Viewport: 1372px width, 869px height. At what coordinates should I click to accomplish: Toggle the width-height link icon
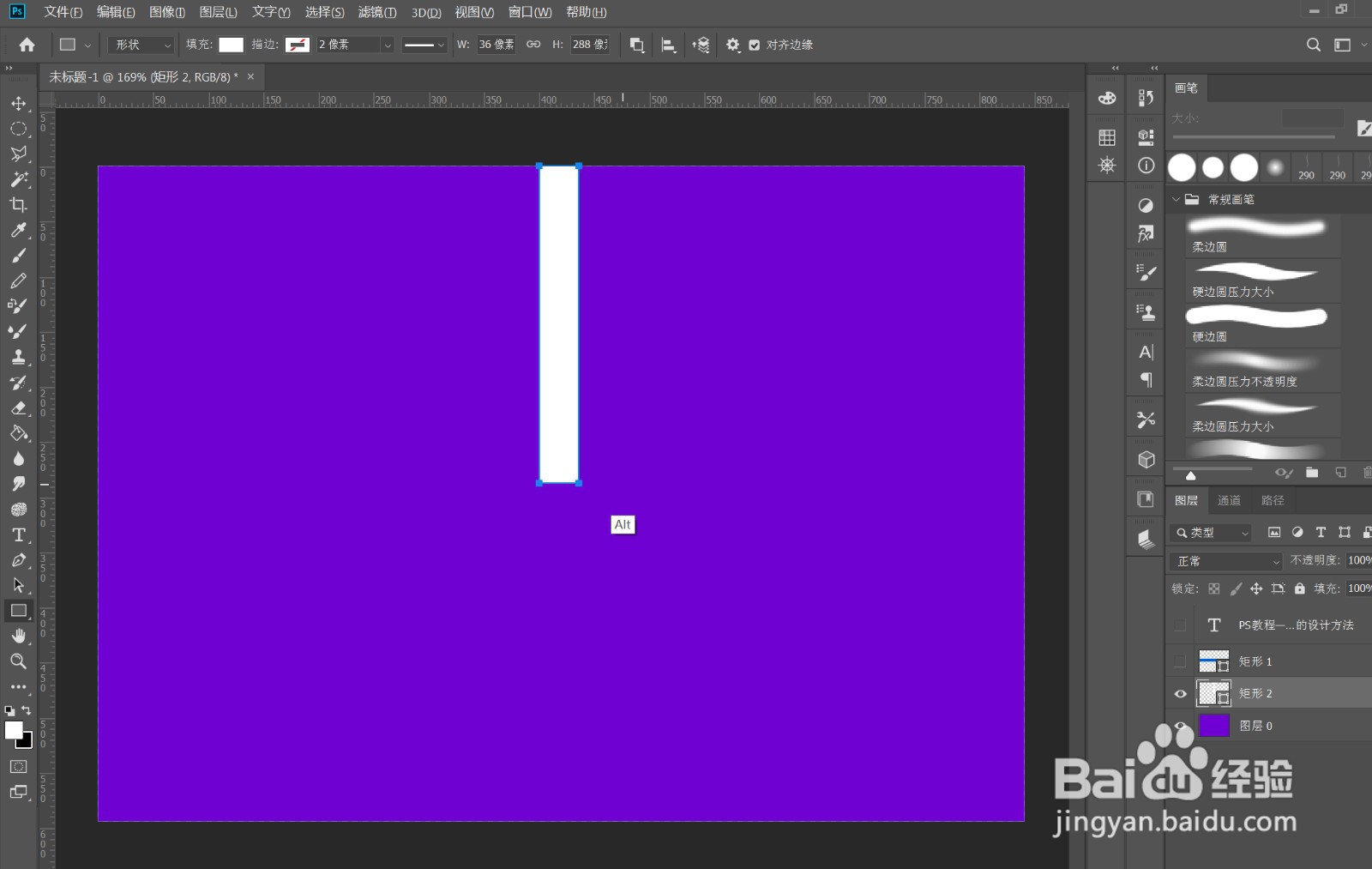533,45
